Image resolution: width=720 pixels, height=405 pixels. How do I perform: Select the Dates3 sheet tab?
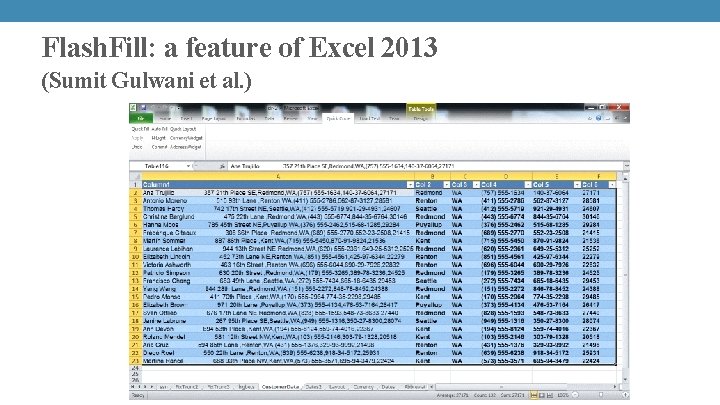tap(314, 387)
